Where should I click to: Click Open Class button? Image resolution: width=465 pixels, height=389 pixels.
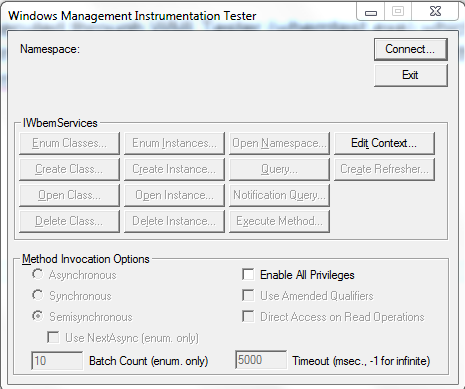point(69,195)
